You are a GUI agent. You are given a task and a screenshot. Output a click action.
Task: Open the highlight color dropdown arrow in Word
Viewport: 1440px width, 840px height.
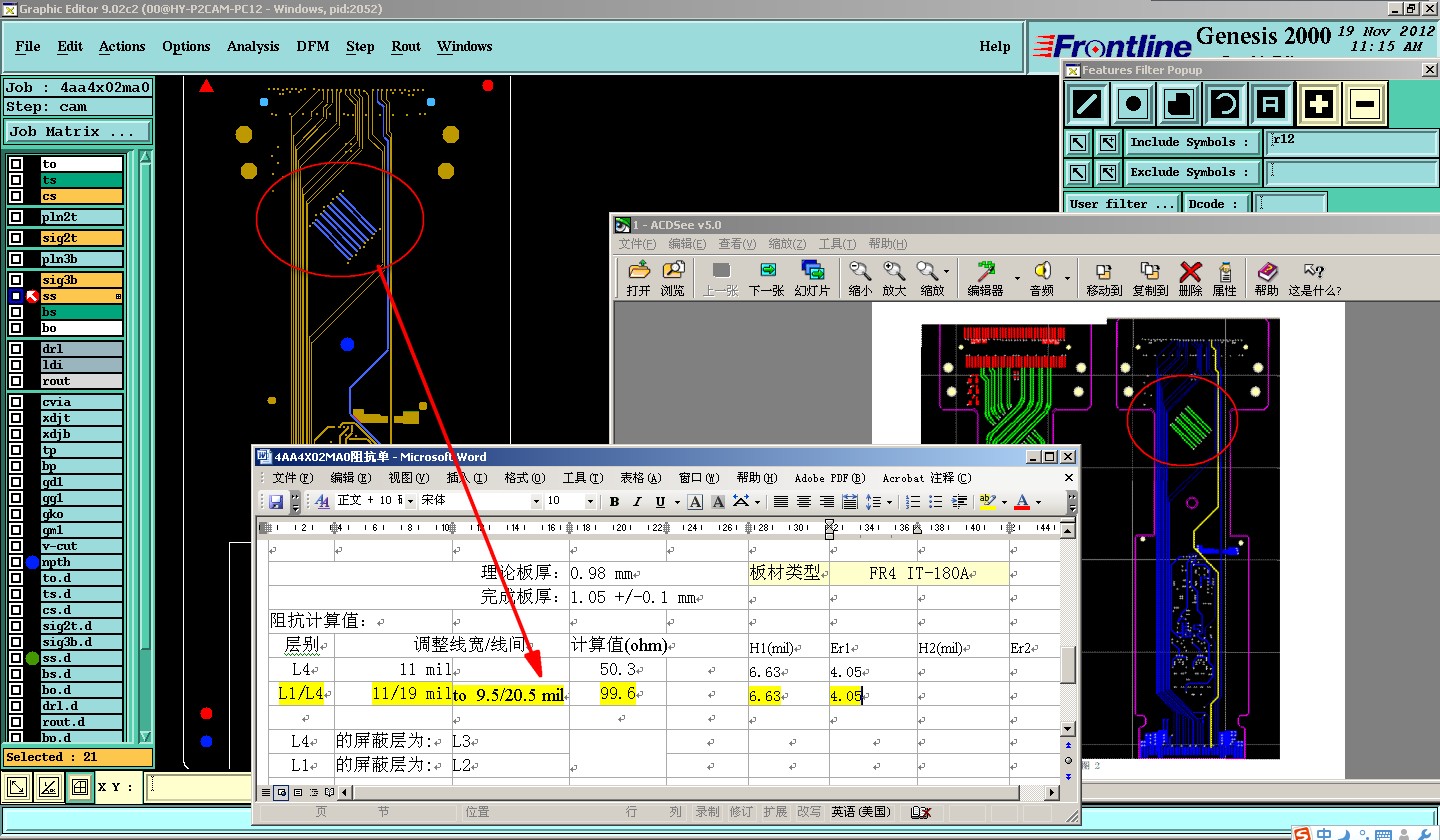coord(1003,502)
